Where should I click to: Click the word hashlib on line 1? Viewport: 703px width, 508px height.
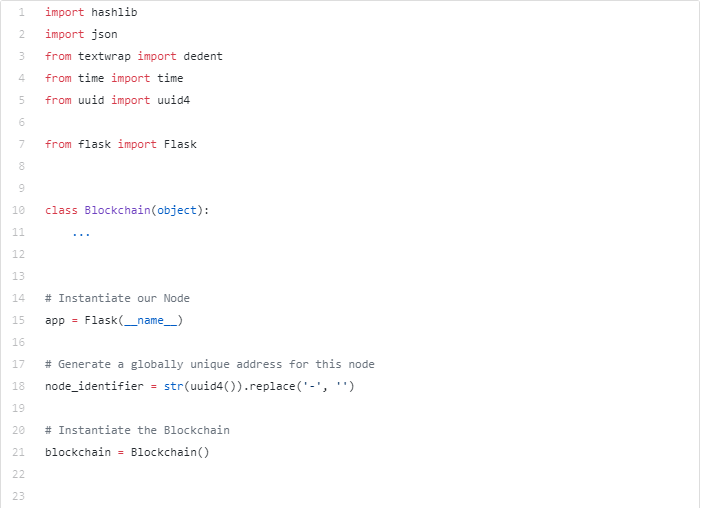[114, 12]
